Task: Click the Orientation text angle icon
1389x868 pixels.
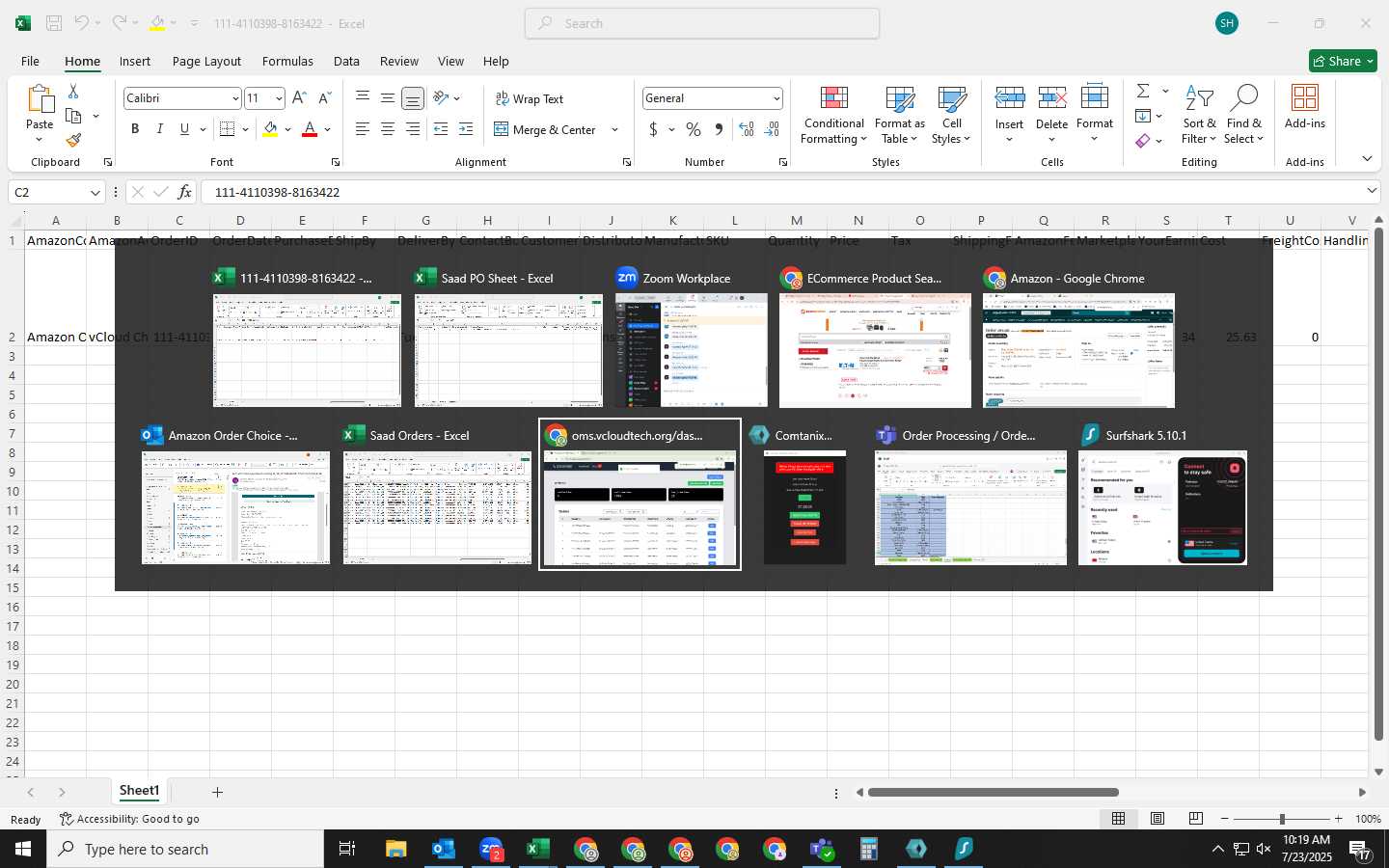Action: click(441, 97)
